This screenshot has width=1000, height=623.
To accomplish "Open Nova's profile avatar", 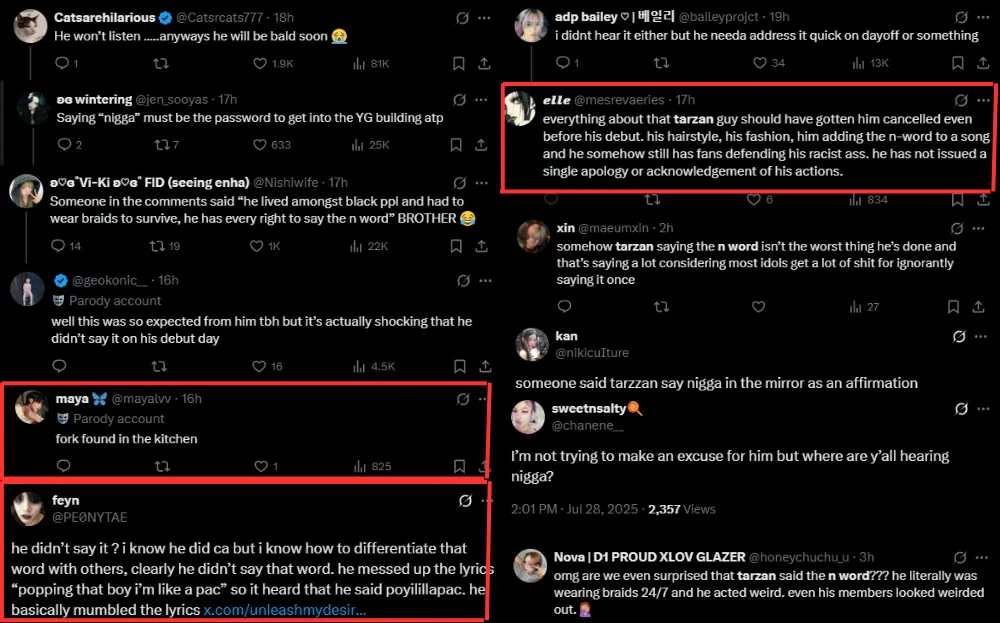I will tap(531, 566).
